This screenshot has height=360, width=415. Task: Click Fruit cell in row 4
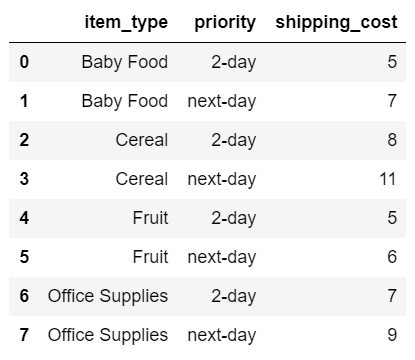click(x=150, y=218)
